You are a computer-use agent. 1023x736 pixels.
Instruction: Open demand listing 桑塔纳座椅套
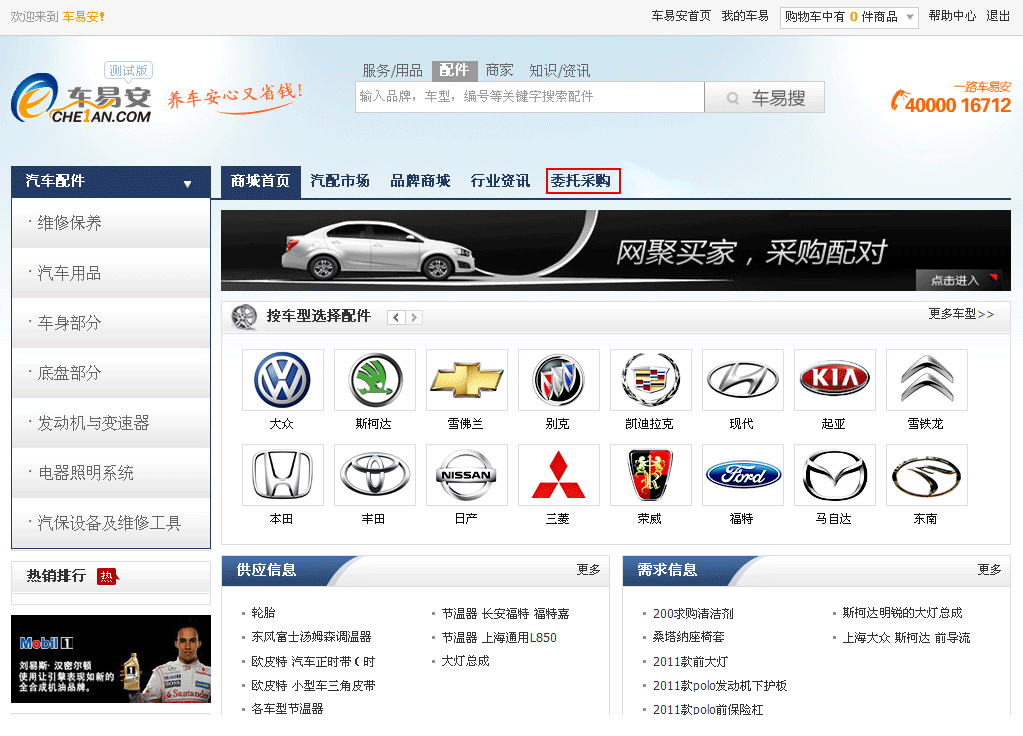point(688,637)
